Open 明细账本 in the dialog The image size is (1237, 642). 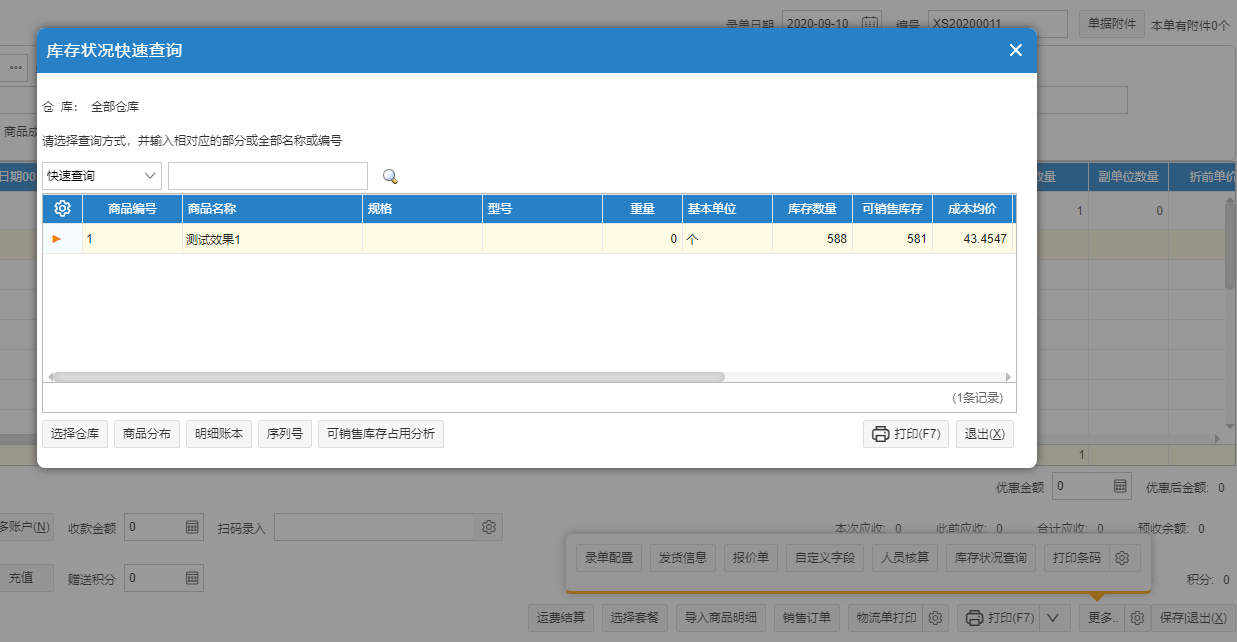[x=219, y=434]
